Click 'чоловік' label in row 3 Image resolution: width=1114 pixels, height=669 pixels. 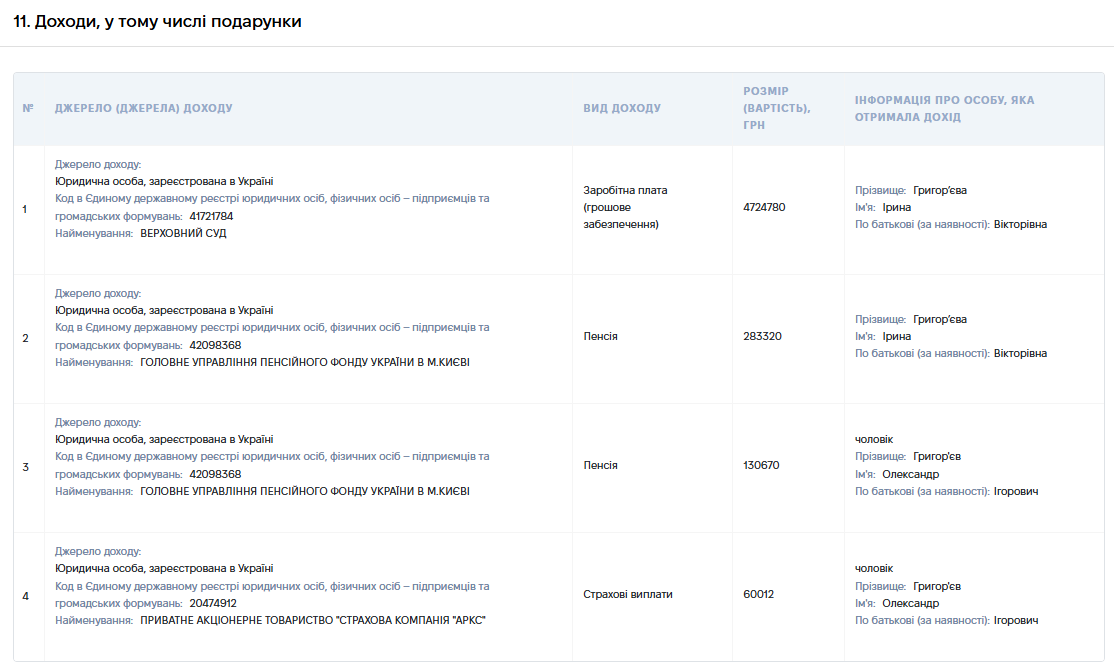tap(874, 440)
